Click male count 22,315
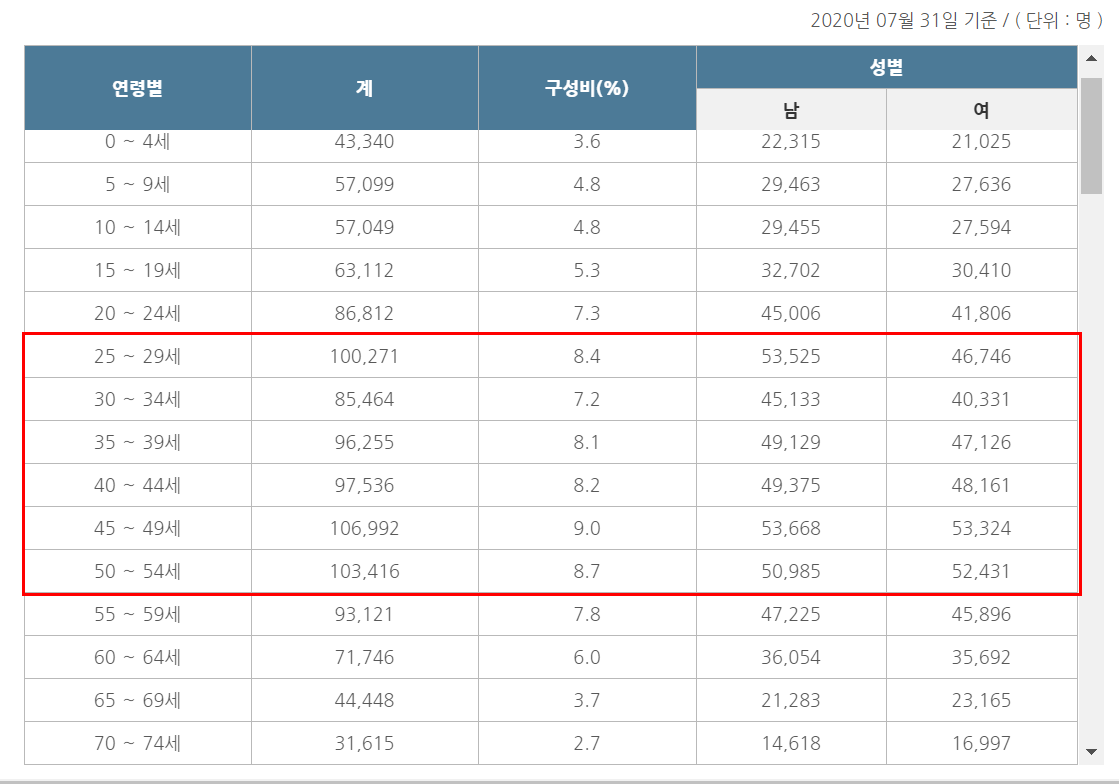 tap(791, 141)
